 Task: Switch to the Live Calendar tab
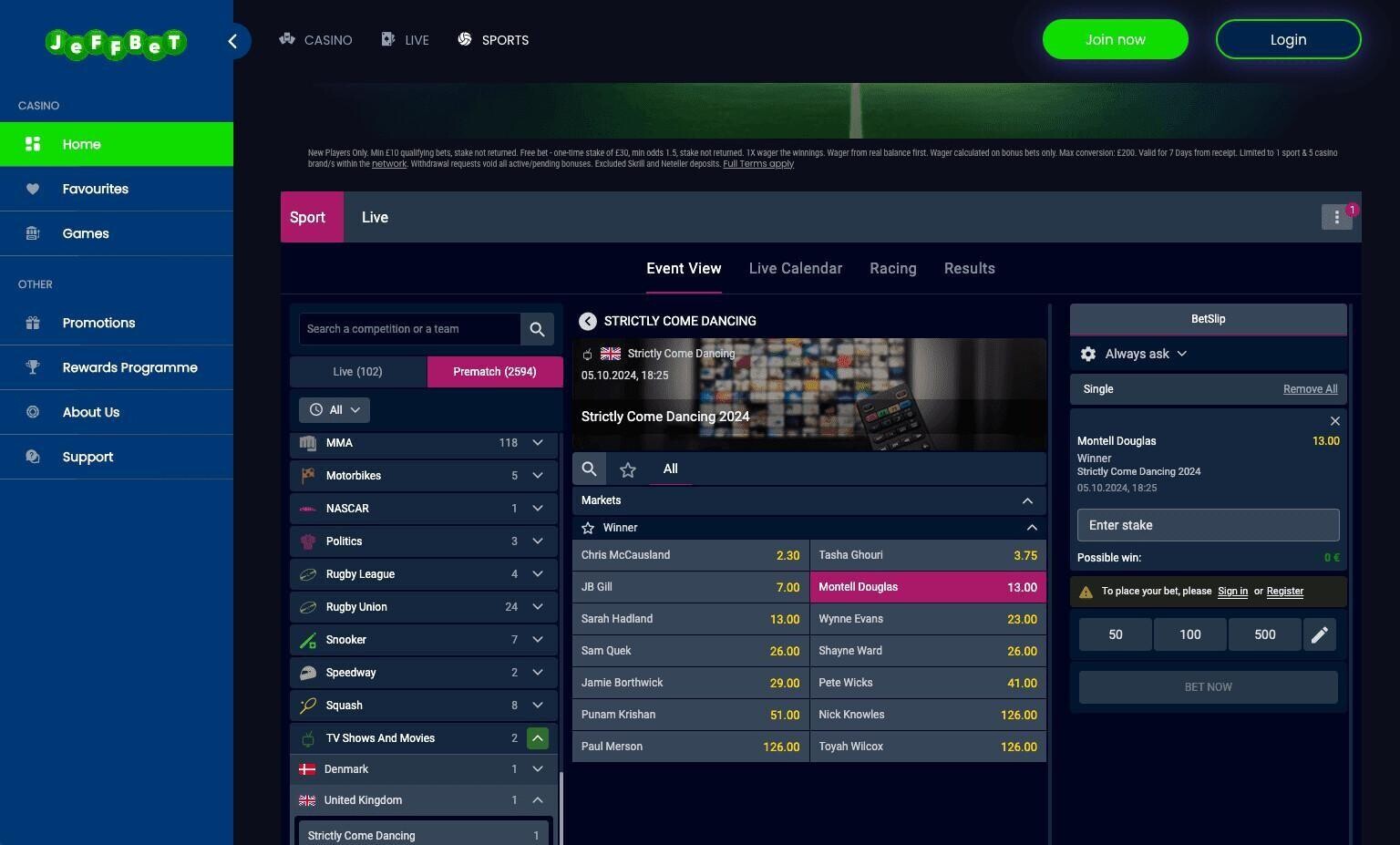tap(796, 269)
